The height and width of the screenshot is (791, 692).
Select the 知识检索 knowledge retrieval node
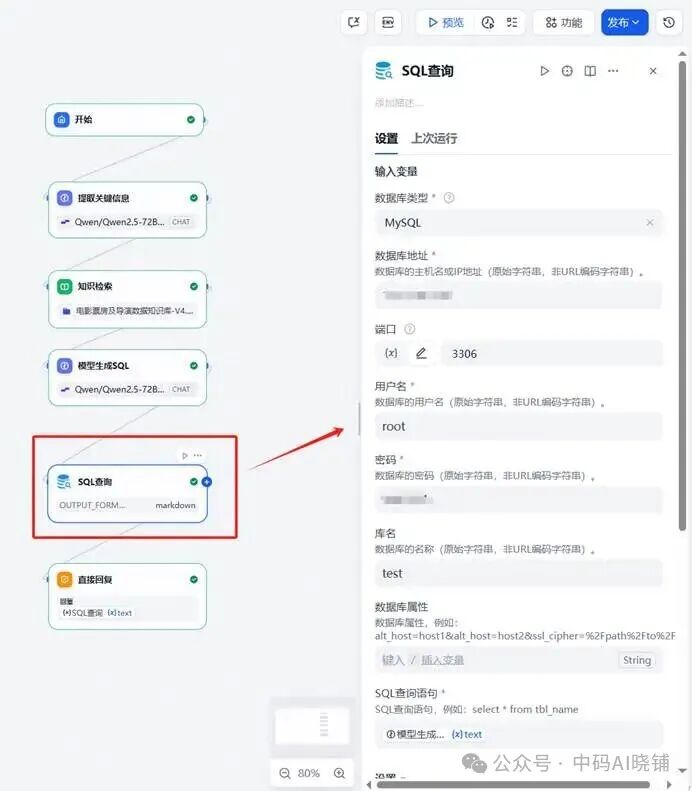(127, 299)
